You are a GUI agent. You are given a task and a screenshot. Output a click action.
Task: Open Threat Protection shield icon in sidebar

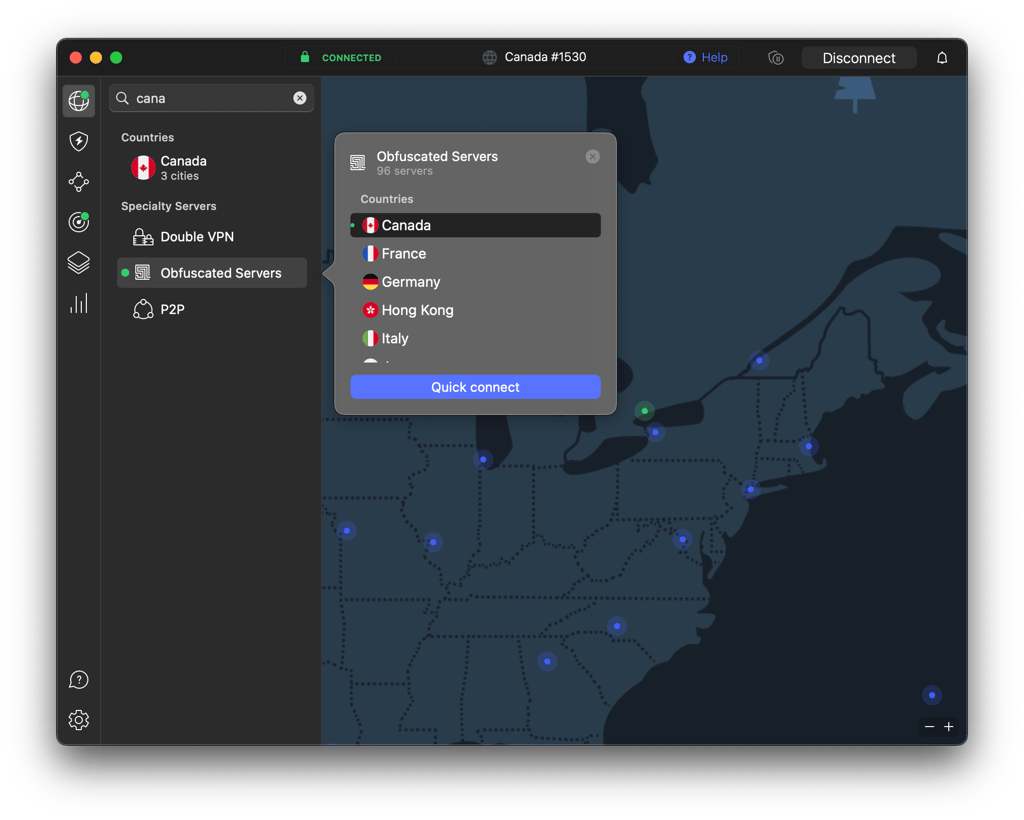79,141
